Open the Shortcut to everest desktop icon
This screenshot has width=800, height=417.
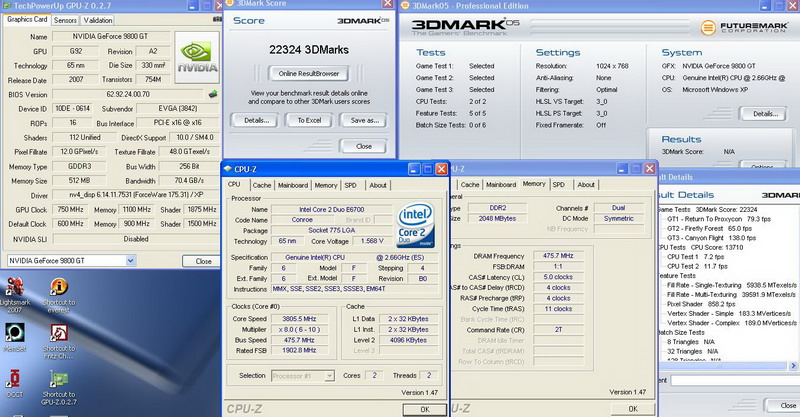coord(58,294)
